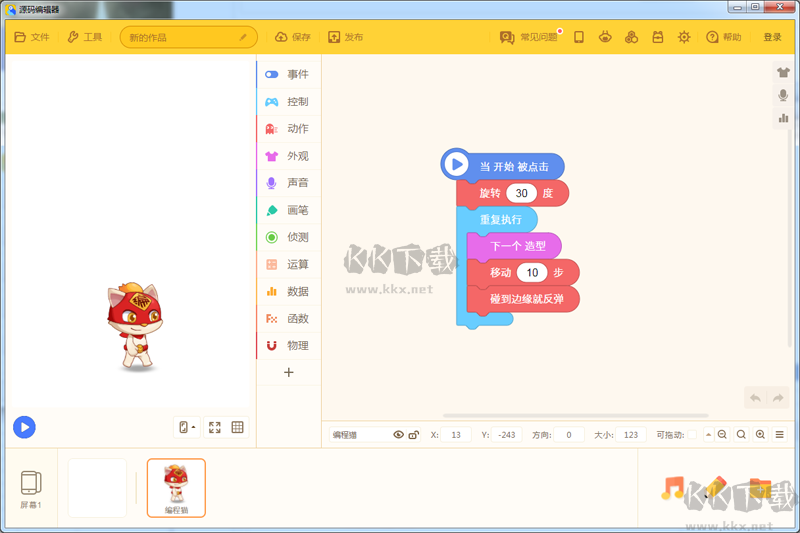800x533 pixels.
Task: Click the workspace horizontal scrollbar
Action: tap(576, 416)
